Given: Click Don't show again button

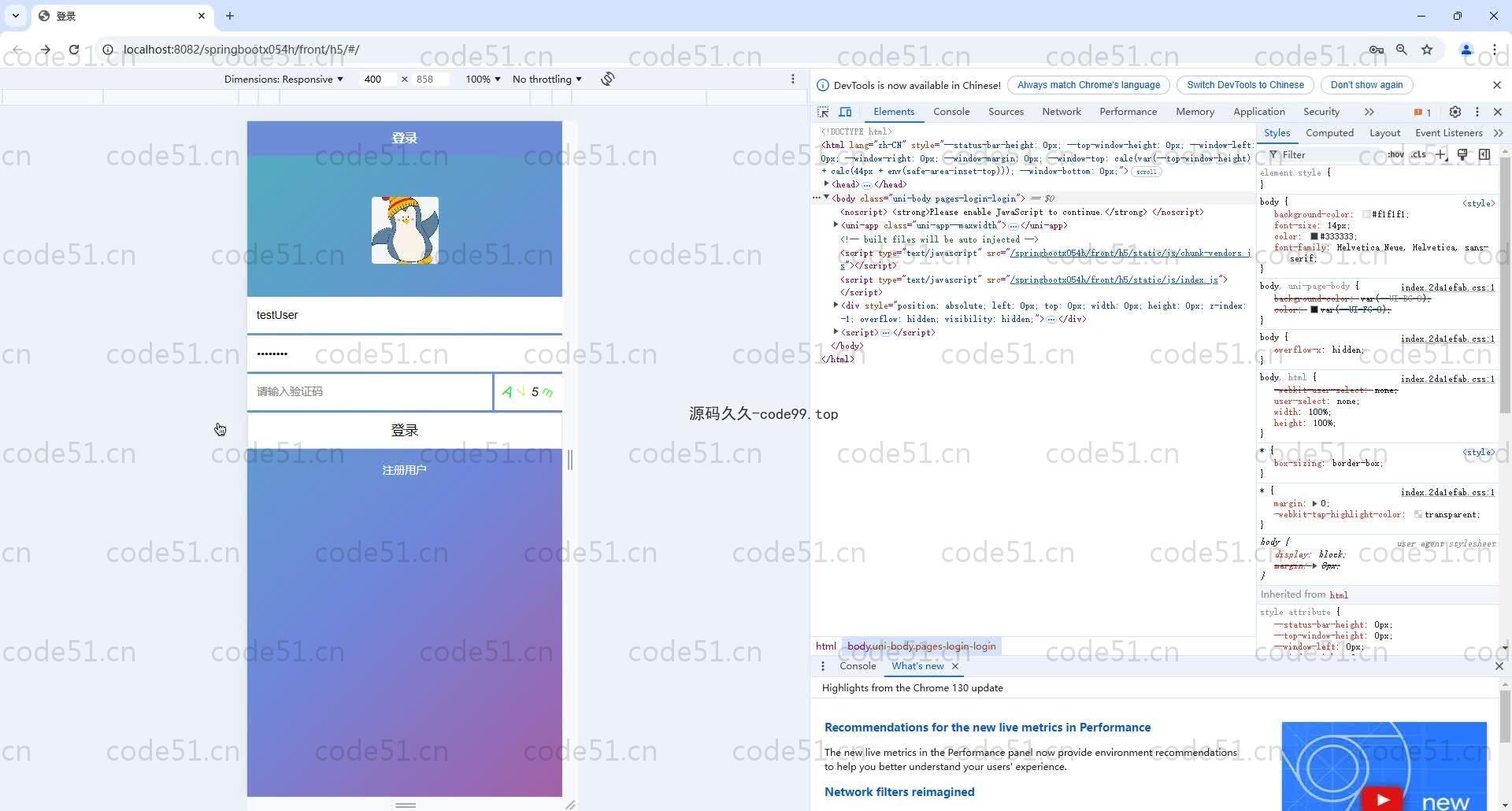Looking at the screenshot, I should pos(1366,85).
